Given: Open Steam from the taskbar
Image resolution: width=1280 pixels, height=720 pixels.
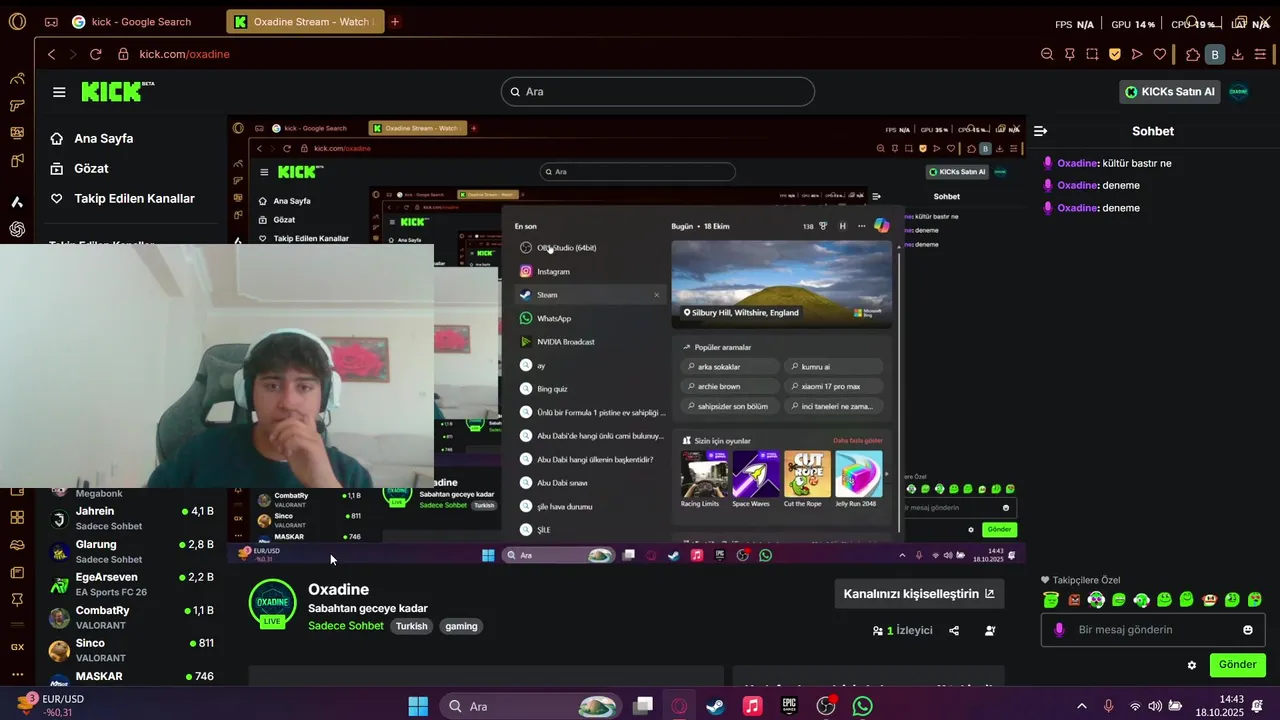Looking at the screenshot, I should point(716,706).
